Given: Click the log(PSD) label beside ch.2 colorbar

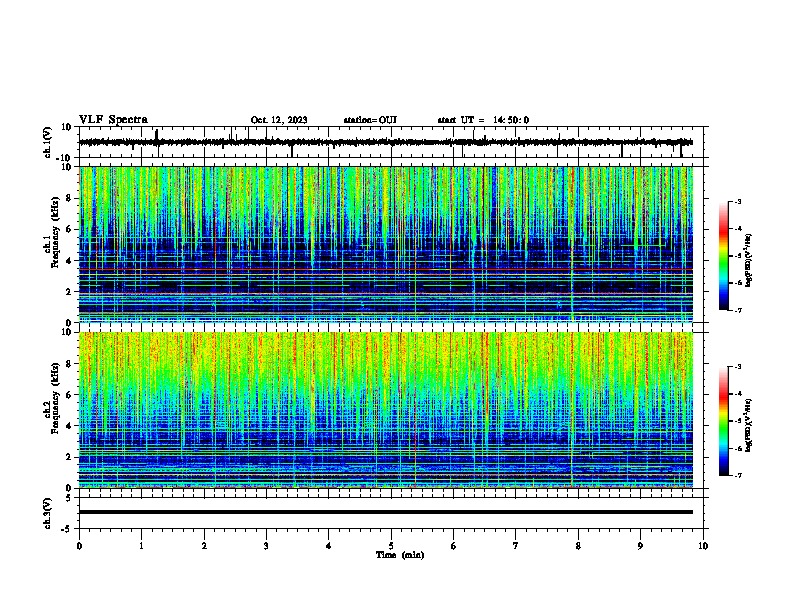Looking at the screenshot, I should (x=748, y=425).
